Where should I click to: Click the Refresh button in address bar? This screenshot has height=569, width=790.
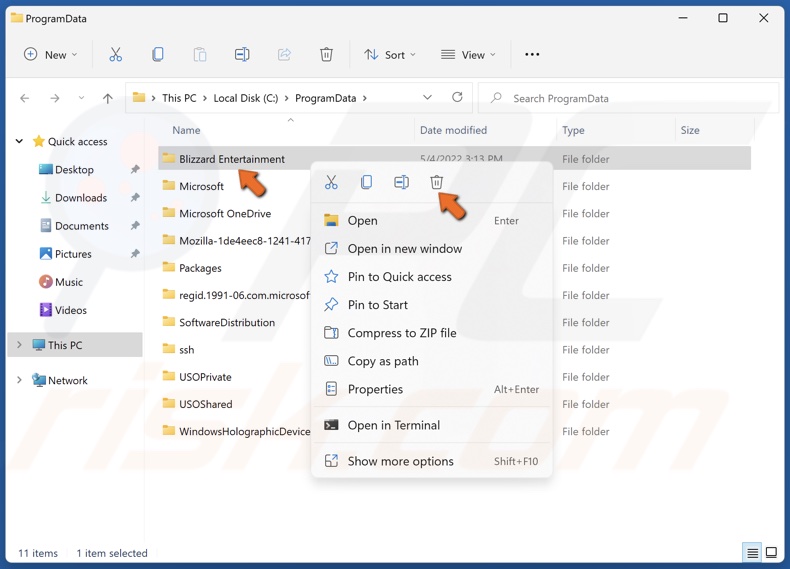[x=457, y=98]
